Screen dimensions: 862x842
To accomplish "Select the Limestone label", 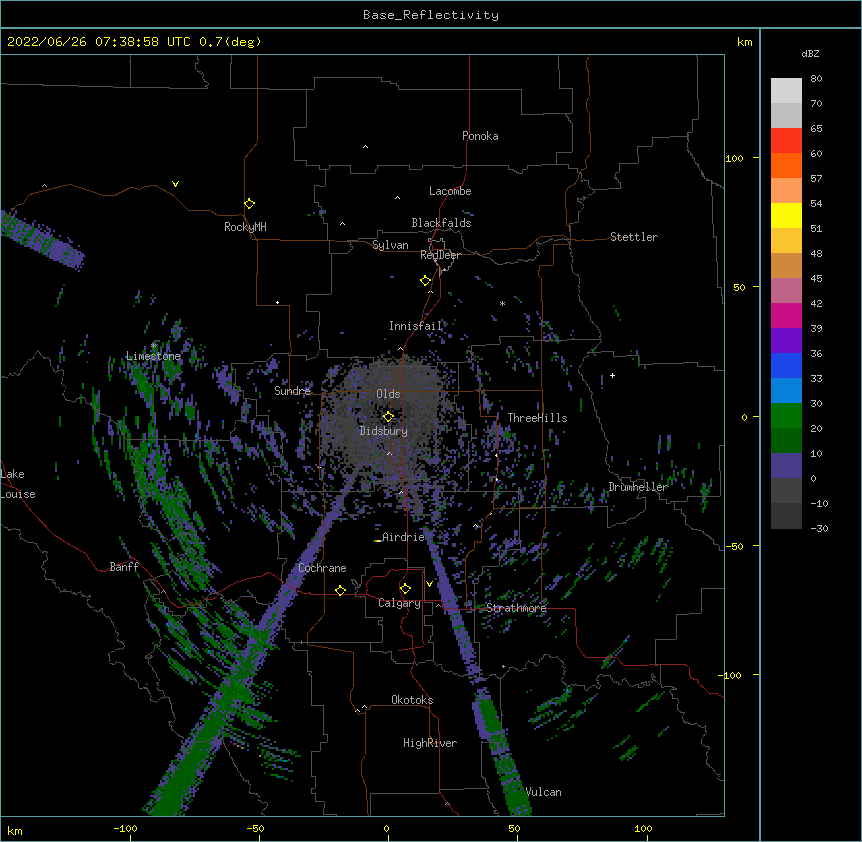I will (153, 356).
